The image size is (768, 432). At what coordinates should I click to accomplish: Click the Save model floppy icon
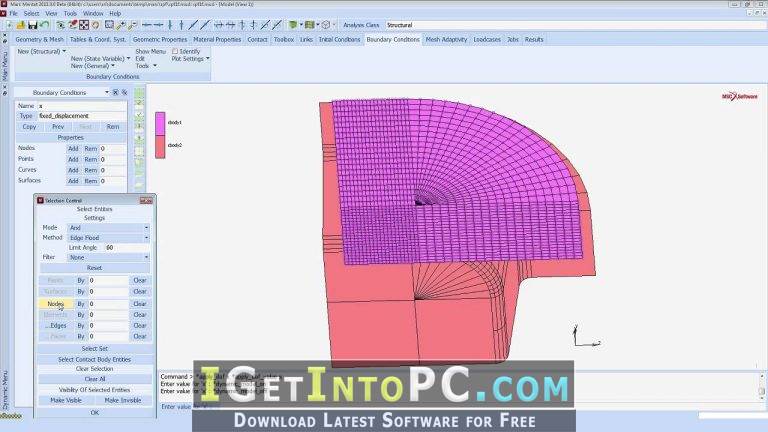pyautogui.click(x=32, y=24)
